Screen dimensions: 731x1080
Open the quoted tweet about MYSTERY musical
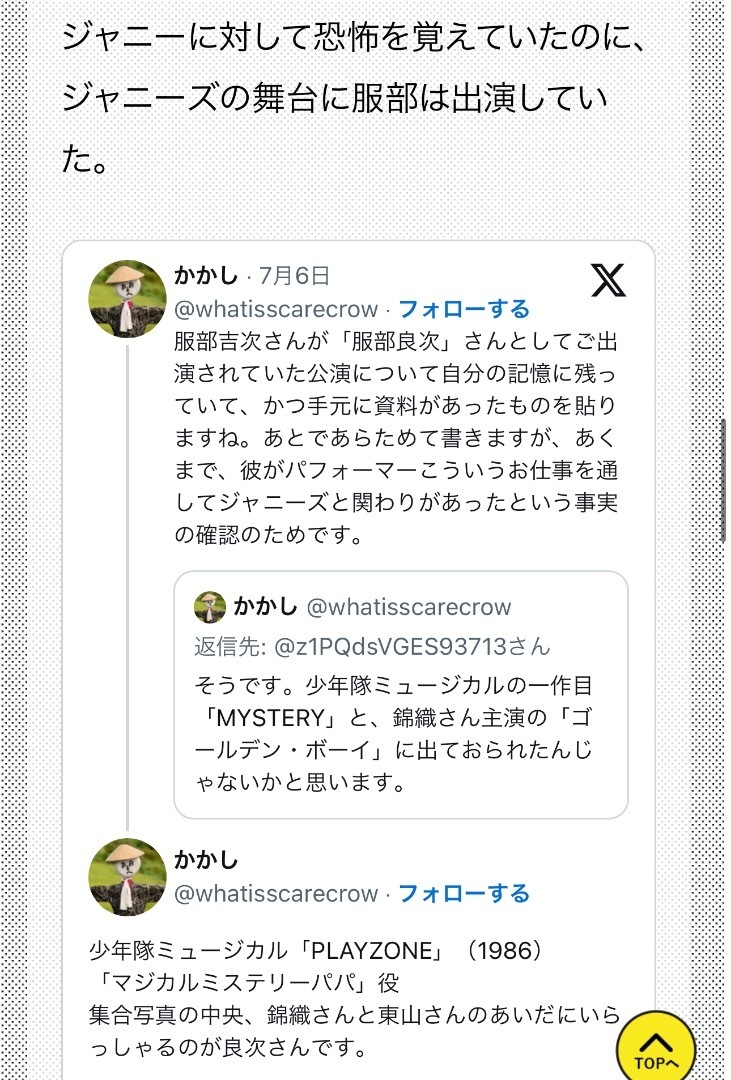click(400, 695)
